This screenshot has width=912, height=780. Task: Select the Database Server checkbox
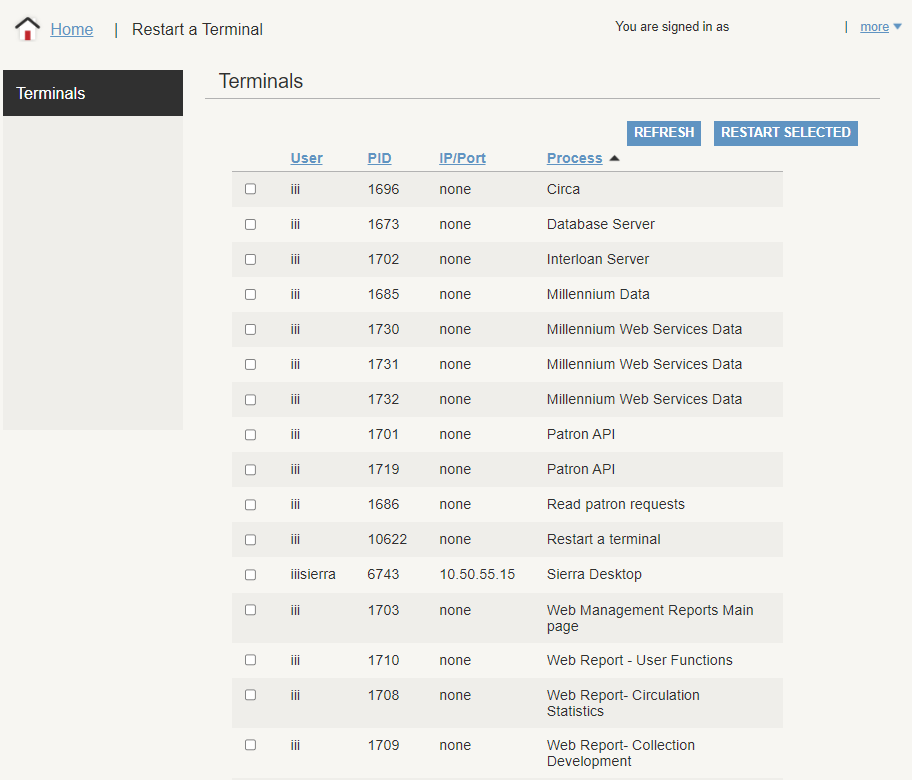point(250,224)
